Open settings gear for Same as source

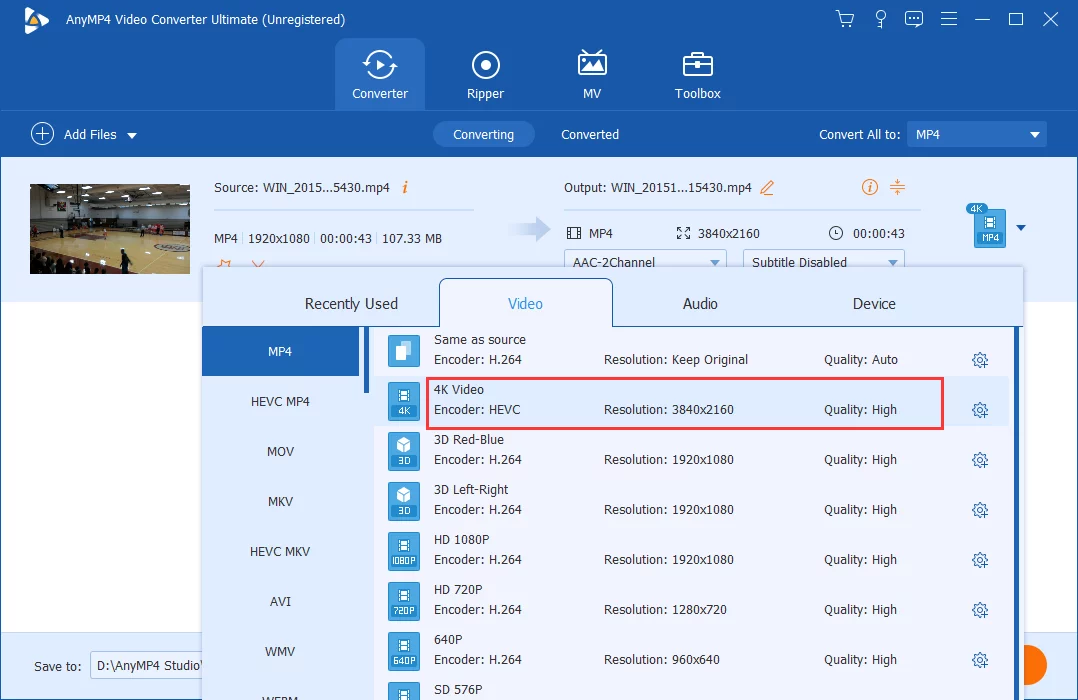(x=980, y=360)
